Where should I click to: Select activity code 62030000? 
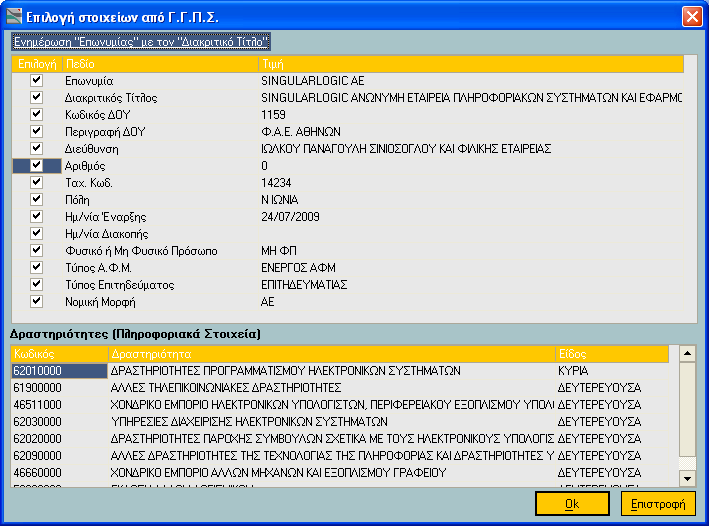37,422
